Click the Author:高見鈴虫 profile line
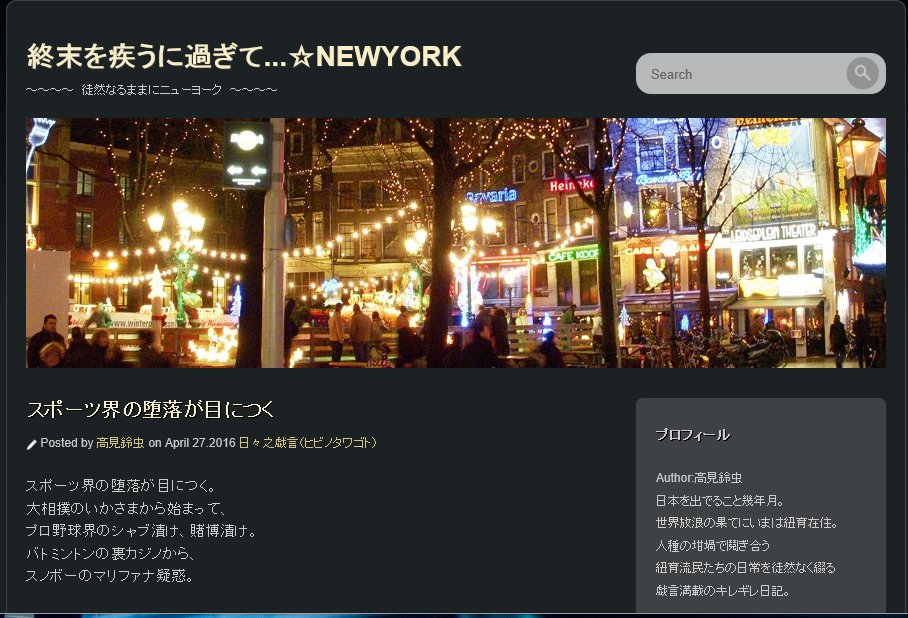The image size is (908, 618). (x=698, y=478)
